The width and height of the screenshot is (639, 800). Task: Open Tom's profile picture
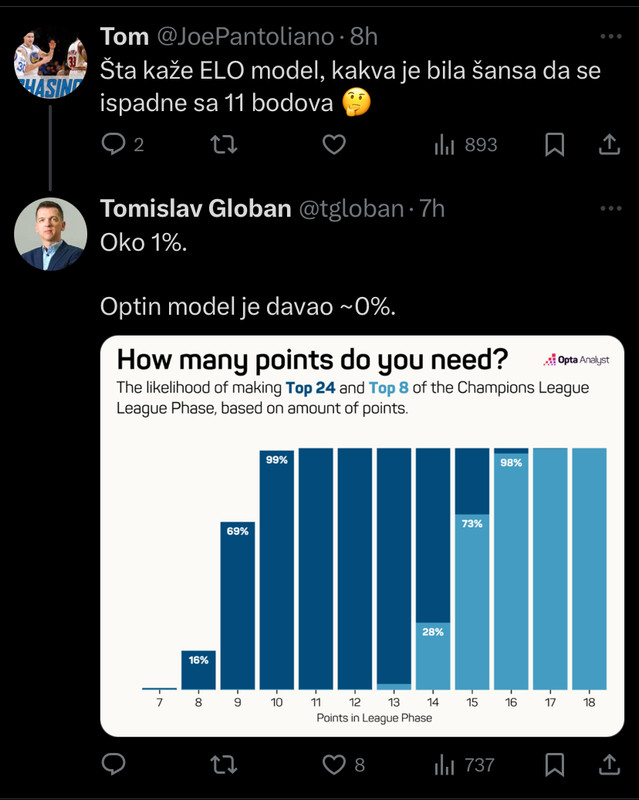coord(50,62)
